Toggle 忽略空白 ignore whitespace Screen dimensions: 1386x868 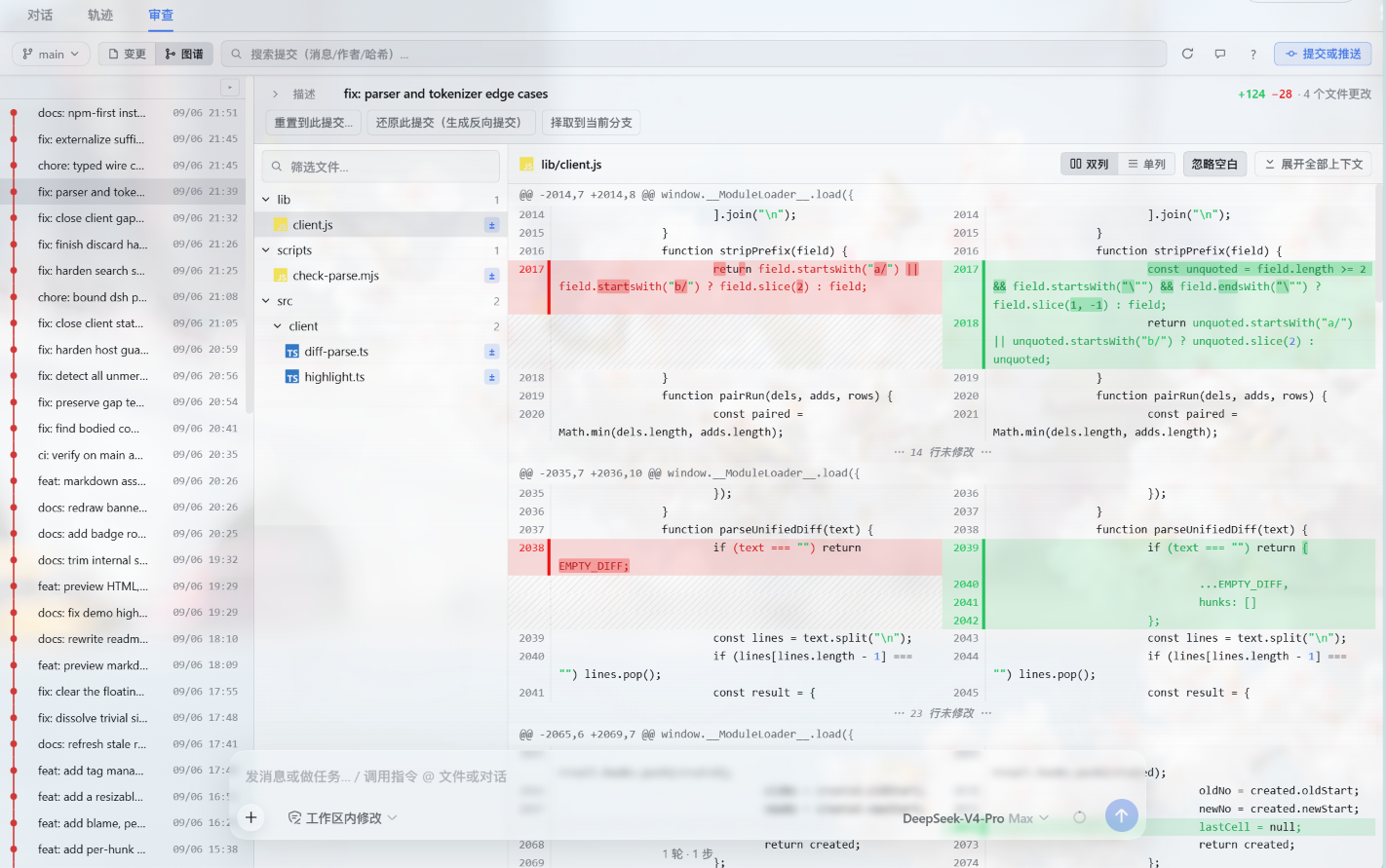[1214, 164]
